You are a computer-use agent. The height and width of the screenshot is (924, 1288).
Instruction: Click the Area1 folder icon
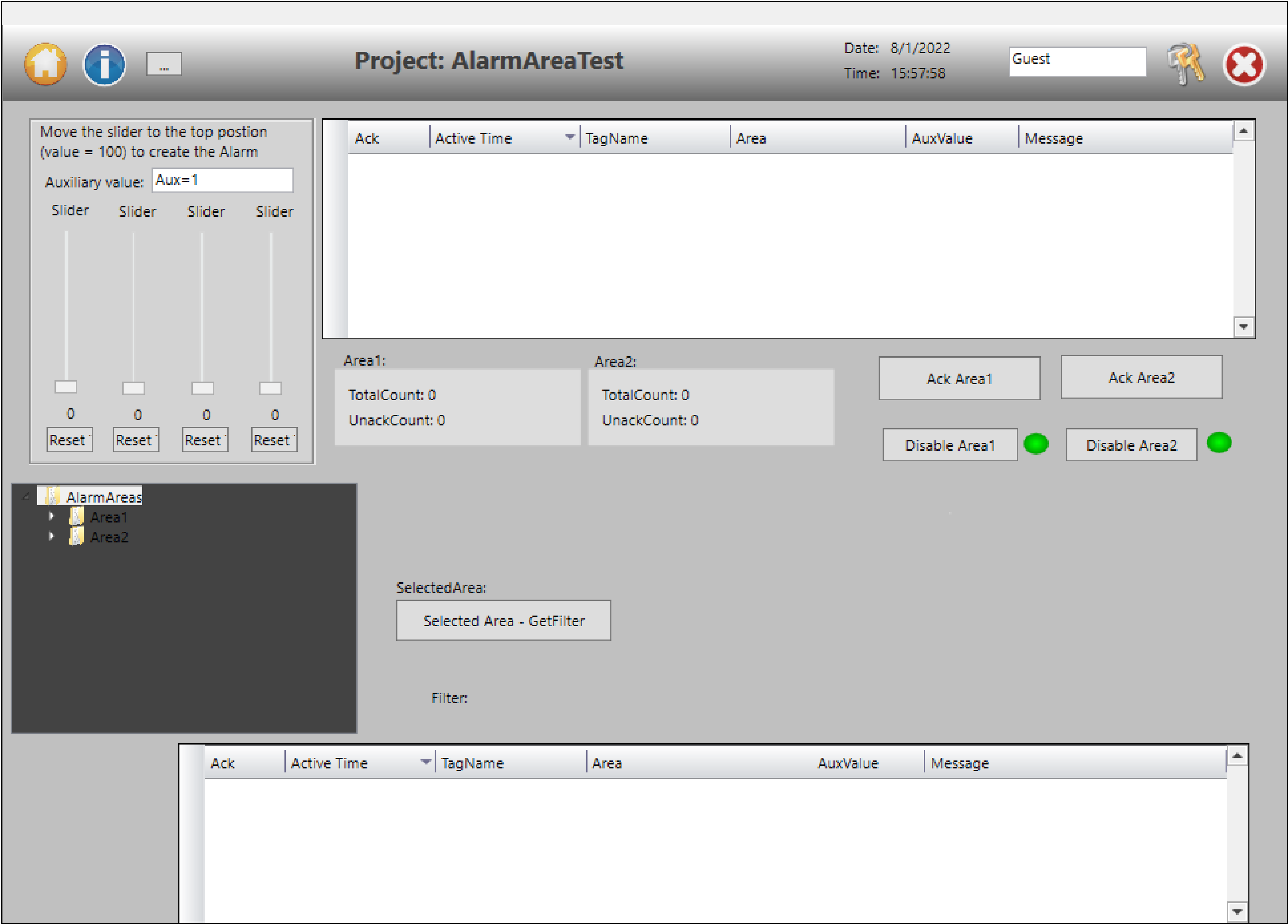(76, 516)
